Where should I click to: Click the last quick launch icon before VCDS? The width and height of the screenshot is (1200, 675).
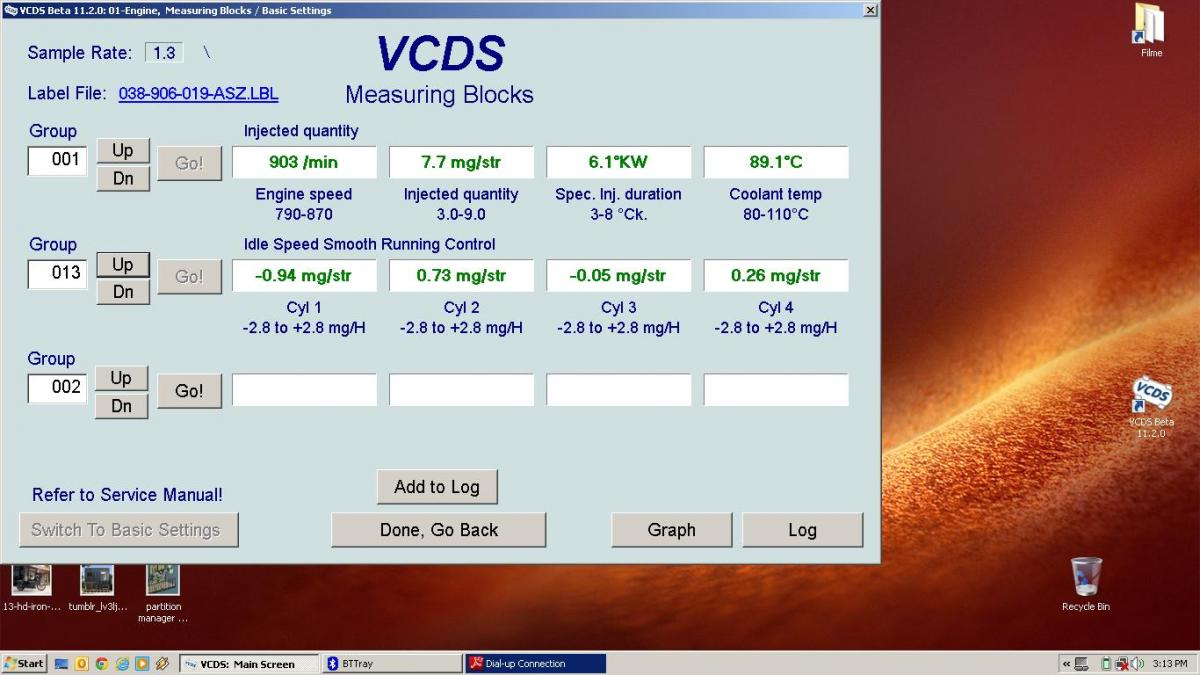point(162,663)
